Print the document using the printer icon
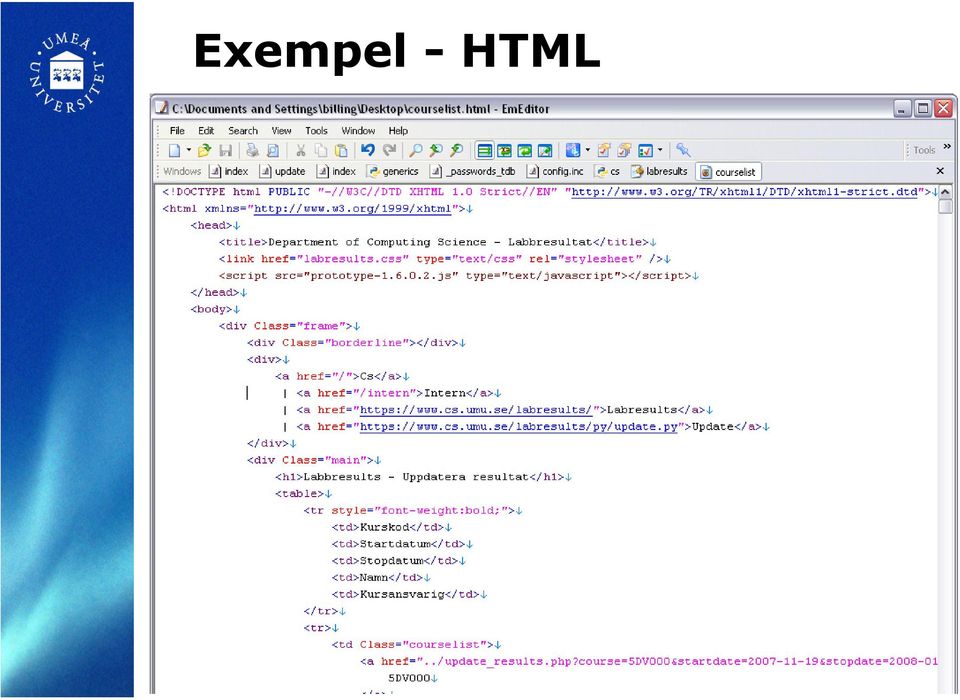The image size is (960, 700). click(252, 151)
